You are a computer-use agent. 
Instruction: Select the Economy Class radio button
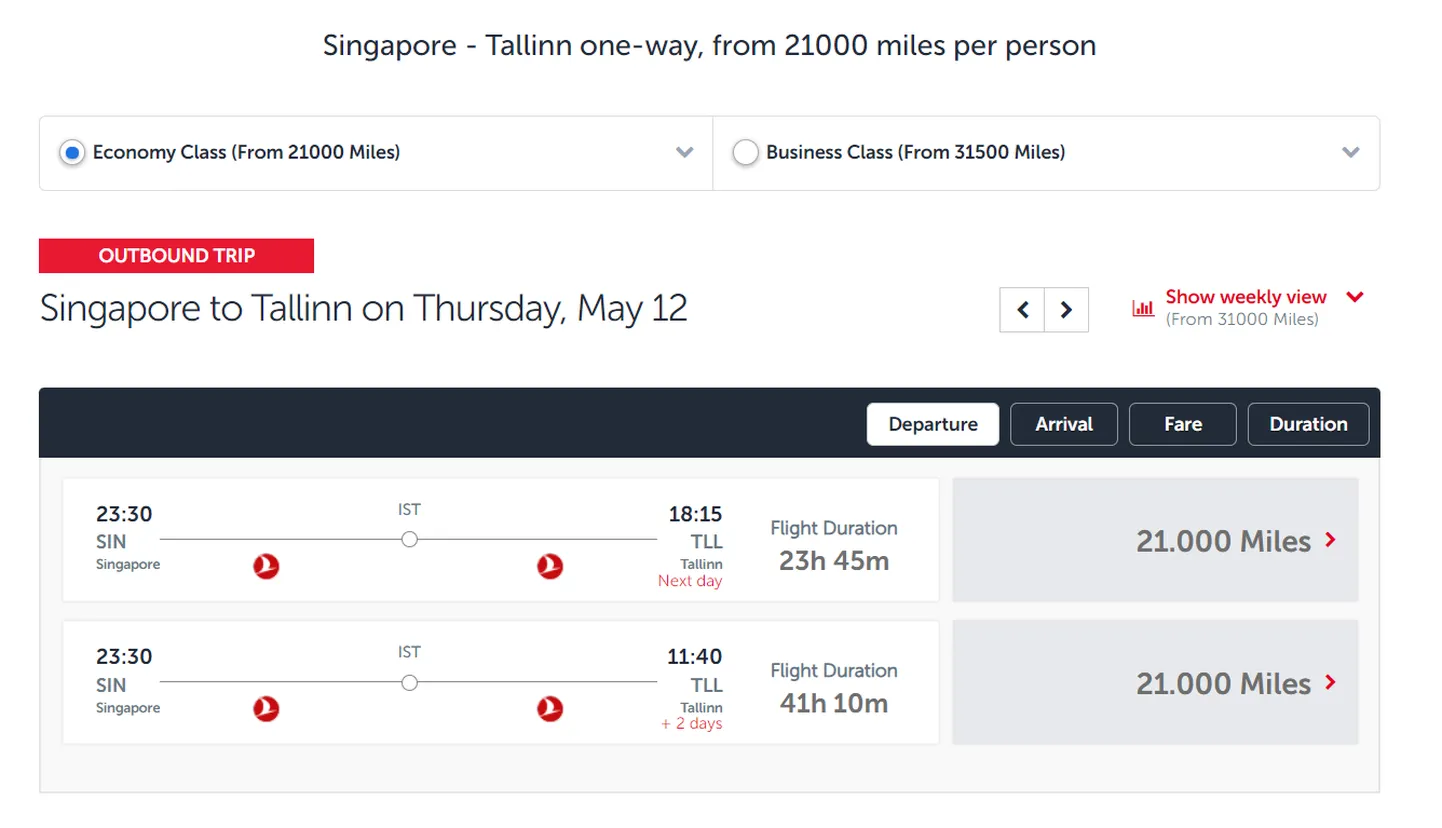72,153
